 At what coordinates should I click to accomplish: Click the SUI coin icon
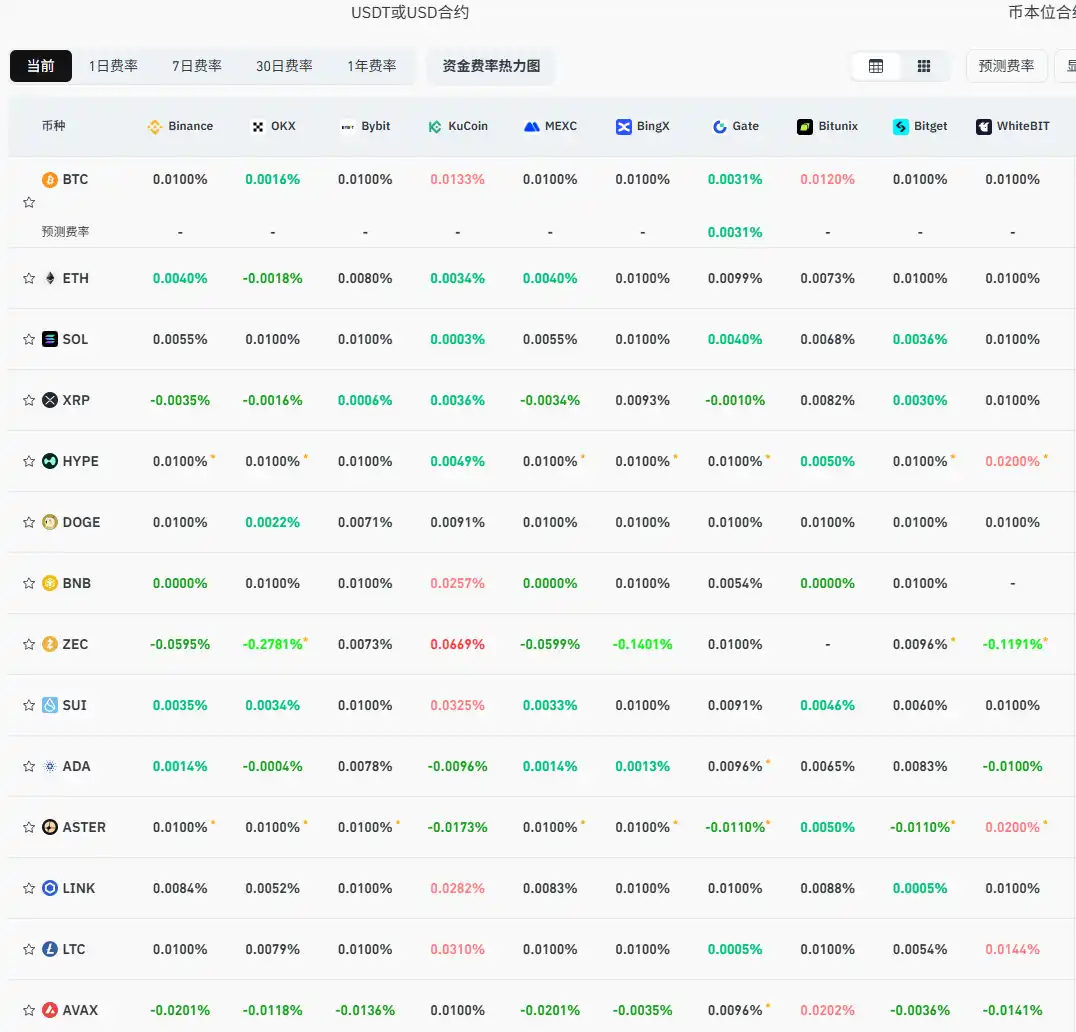point(50,706)
